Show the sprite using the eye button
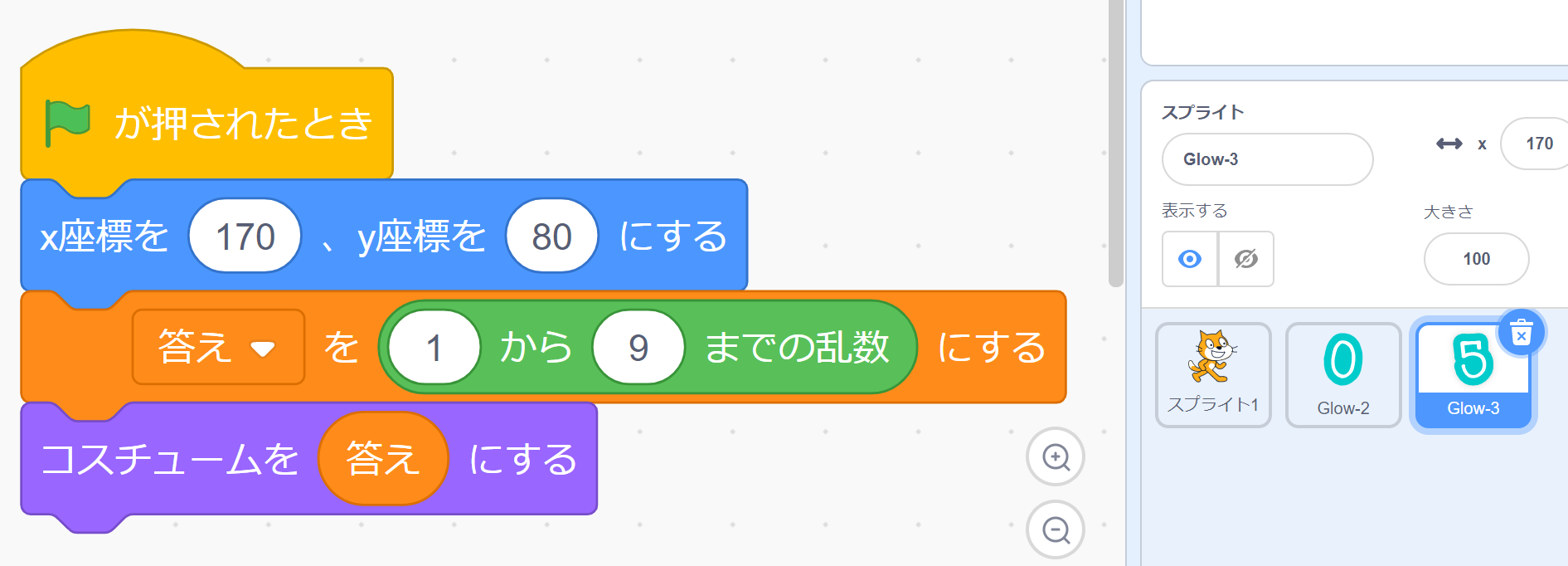 click(x=1190, y=259)
